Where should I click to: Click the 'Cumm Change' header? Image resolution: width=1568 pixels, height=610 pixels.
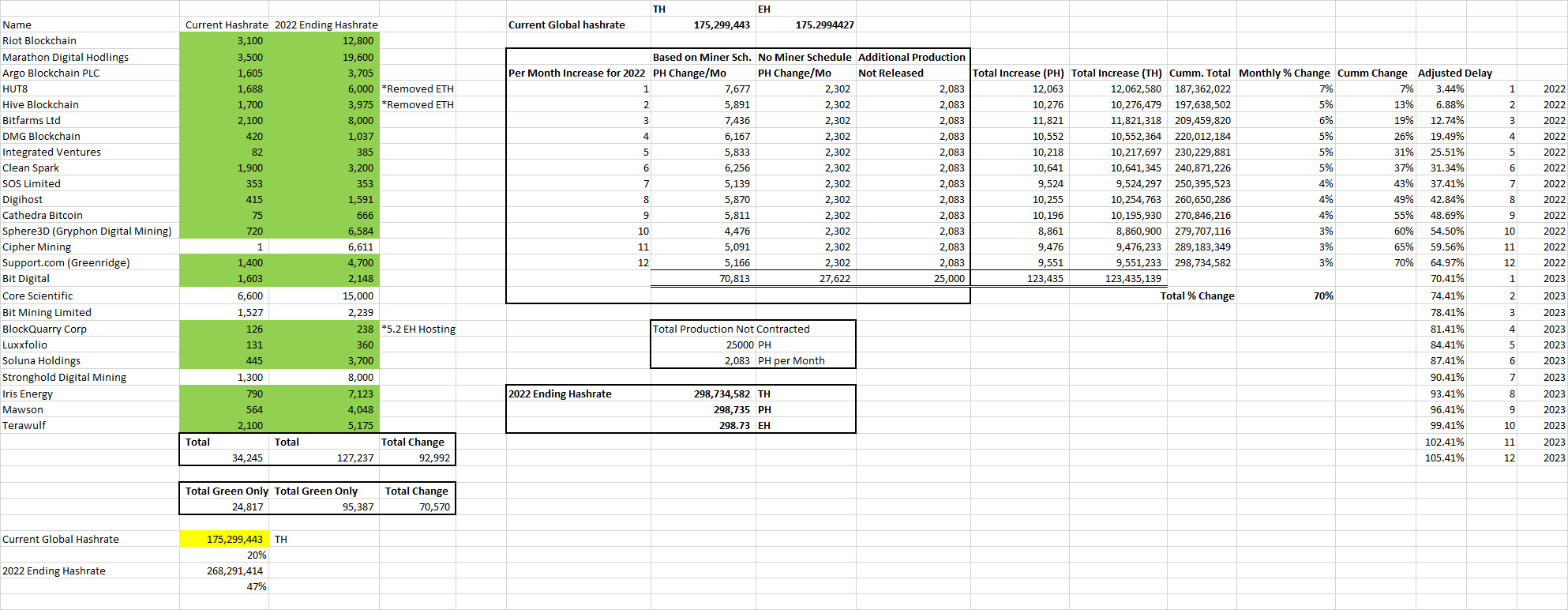(x=1372, y=73)
